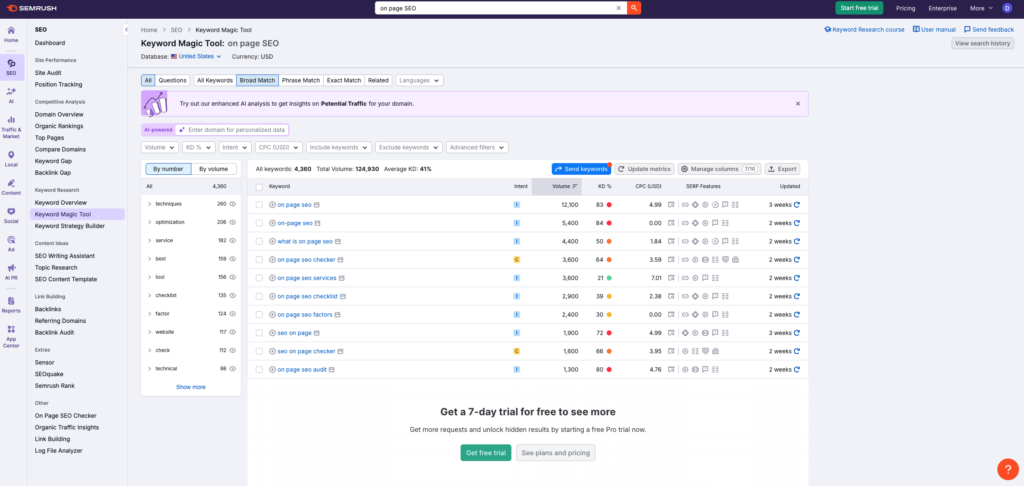
Task: Open the orange help question-mark bubble
Action: tap(1008, 469)
